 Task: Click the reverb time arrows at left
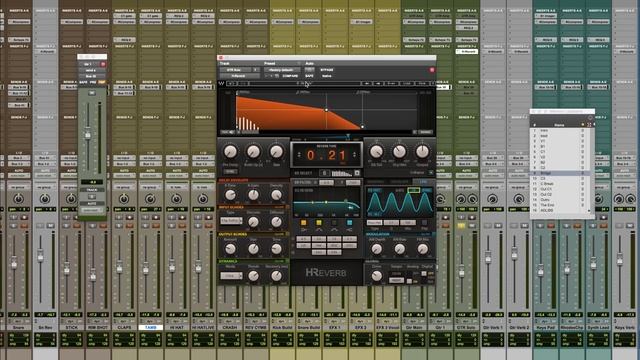(x=299, y=155)
